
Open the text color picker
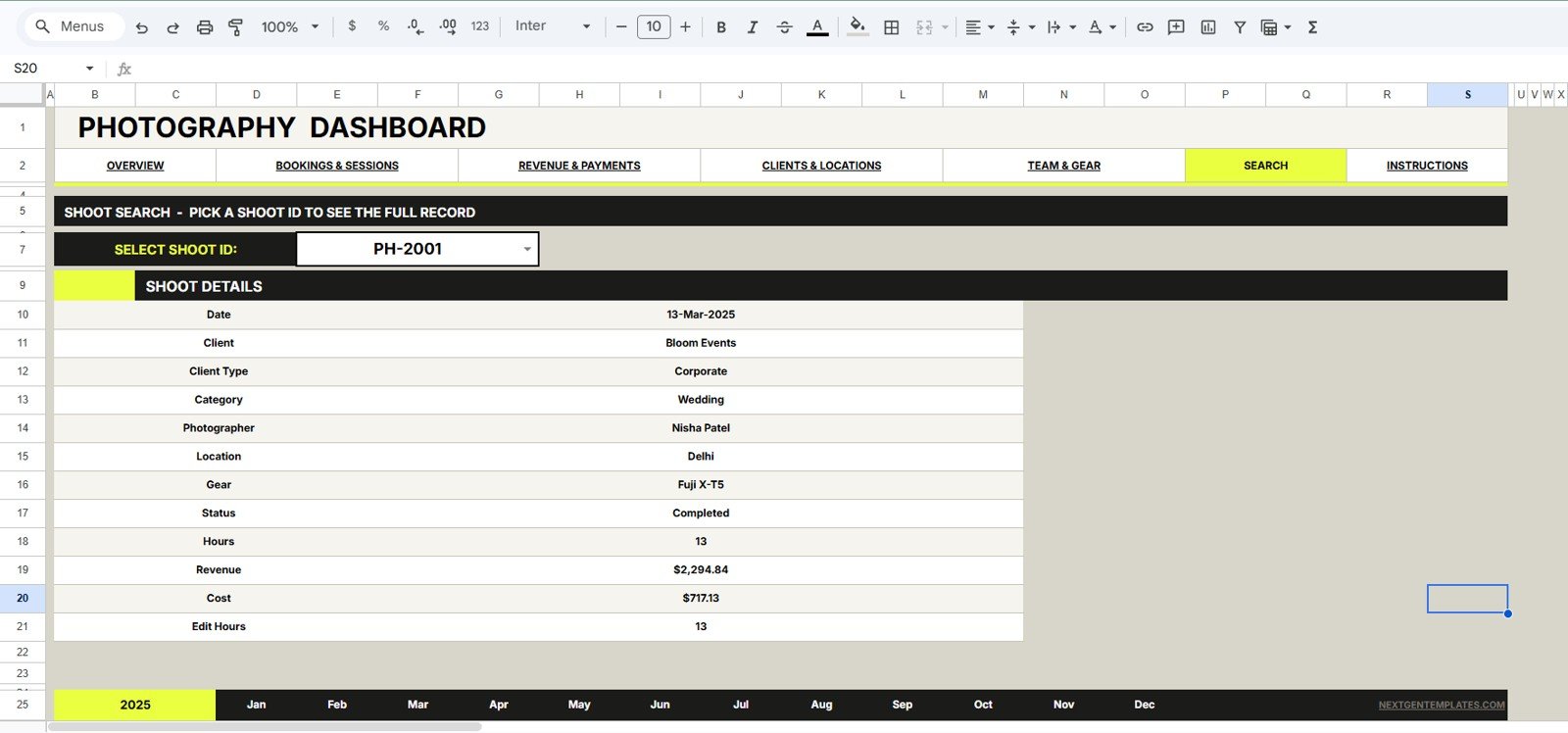point(817,27)
